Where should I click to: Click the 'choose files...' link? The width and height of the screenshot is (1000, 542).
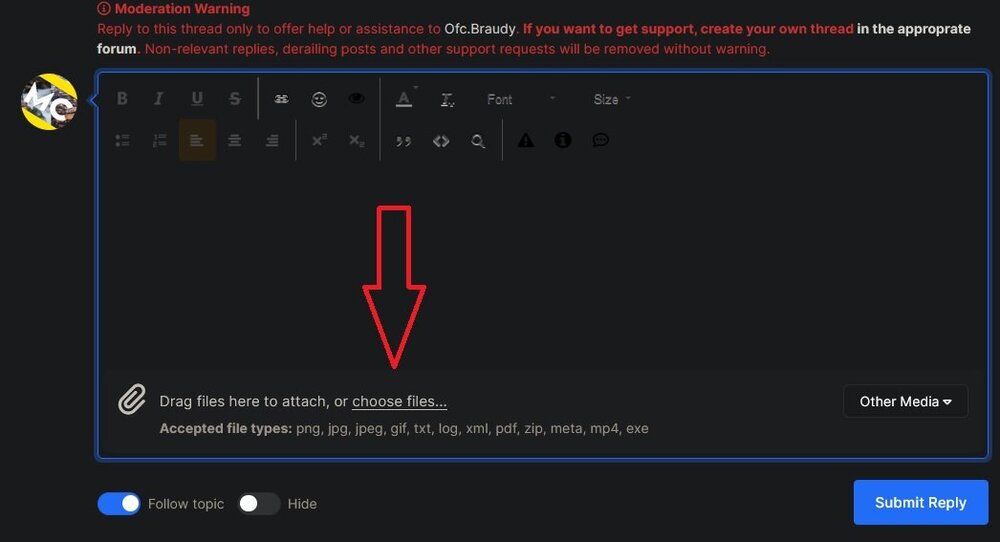pos(399,401)
